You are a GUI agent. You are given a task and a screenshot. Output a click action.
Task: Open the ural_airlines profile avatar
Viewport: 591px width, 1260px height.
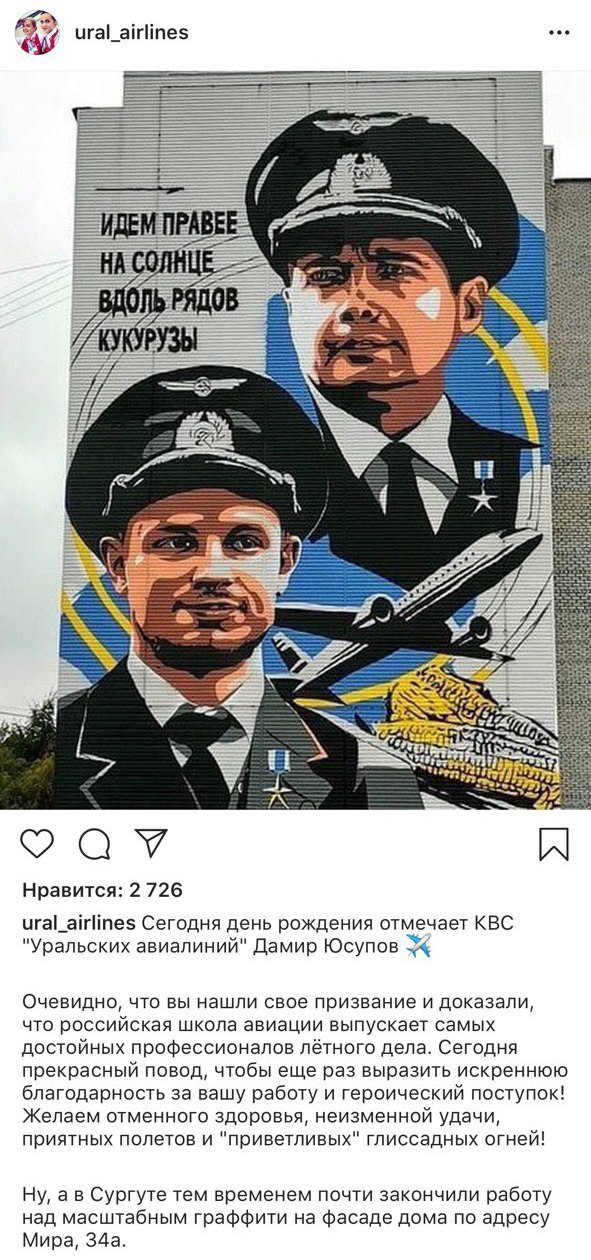coord(37,33)
